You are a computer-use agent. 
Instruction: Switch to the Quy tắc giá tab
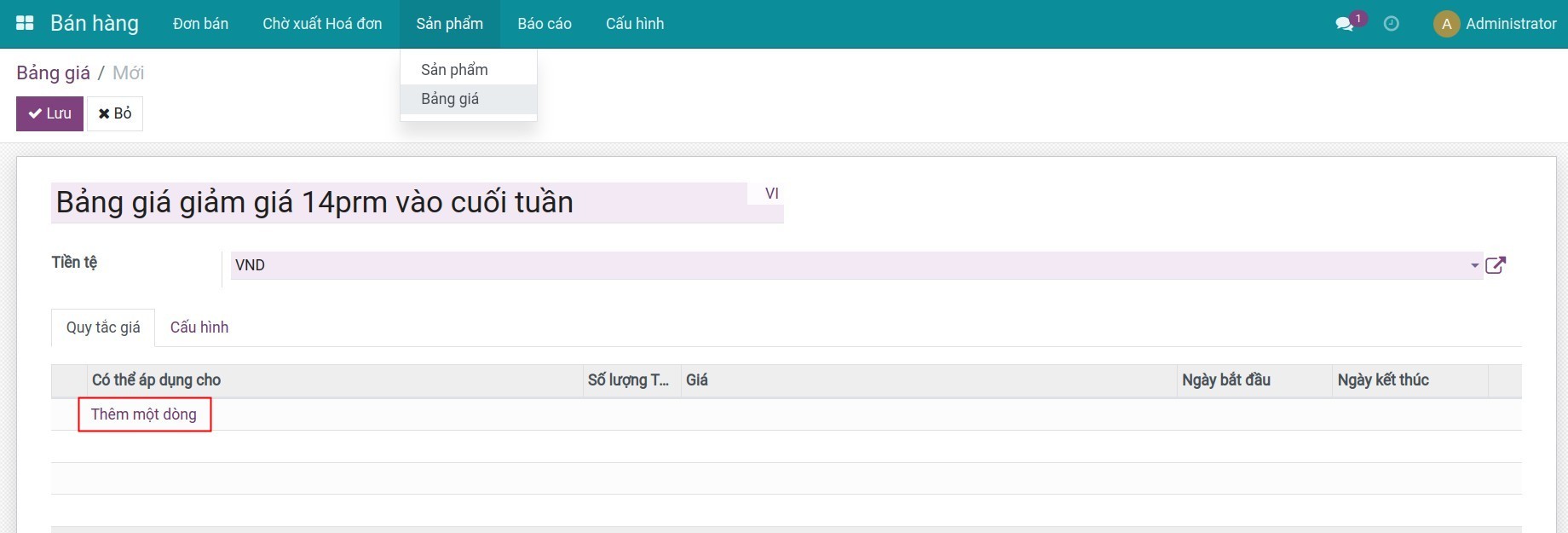tap(103, 327)
